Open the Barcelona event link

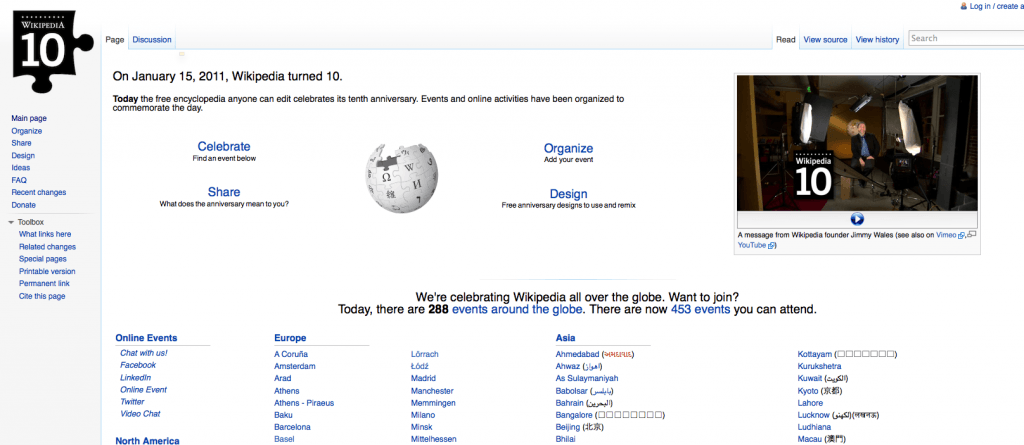[x=292, y=427]
